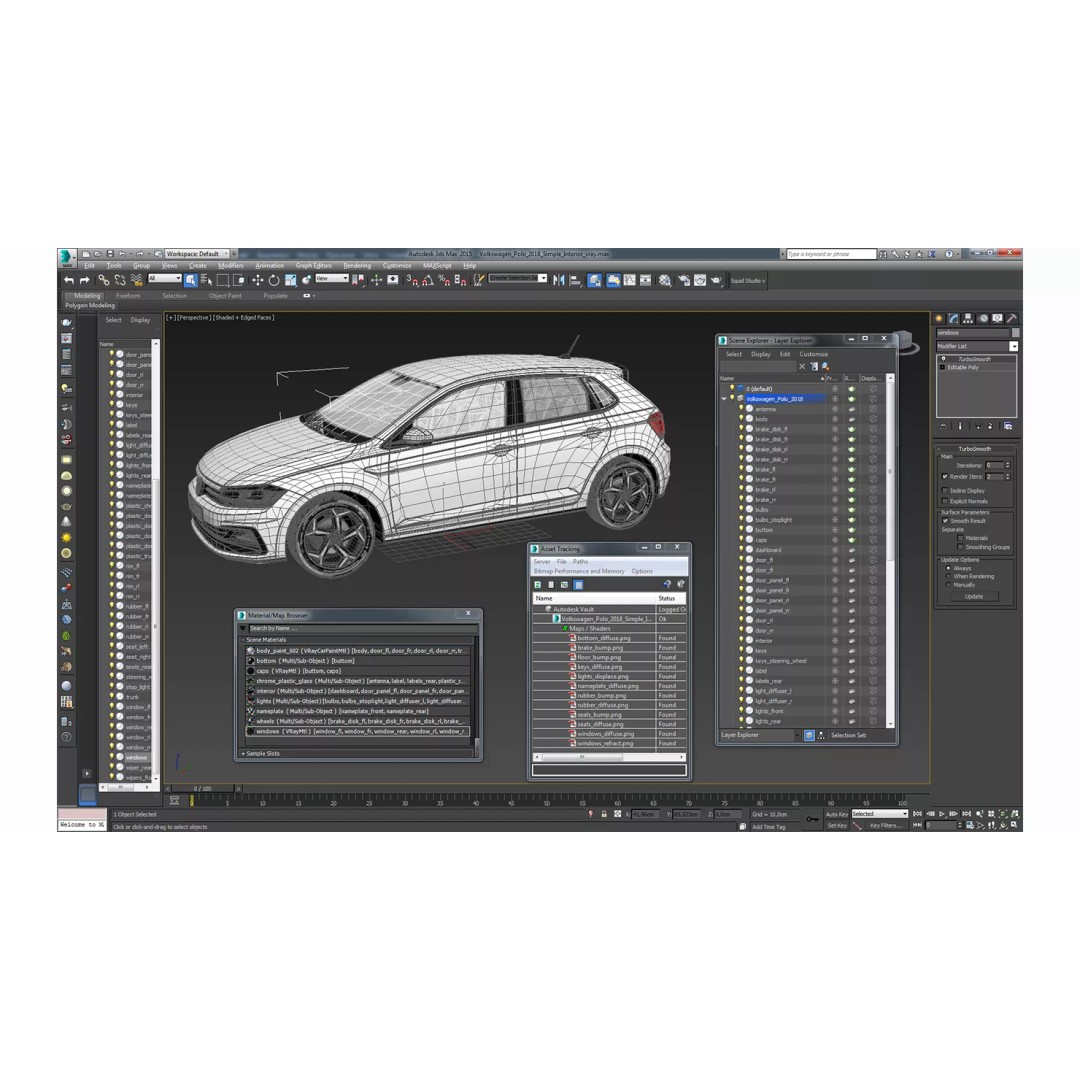Open the Modifiers menu

coord(231,266)
